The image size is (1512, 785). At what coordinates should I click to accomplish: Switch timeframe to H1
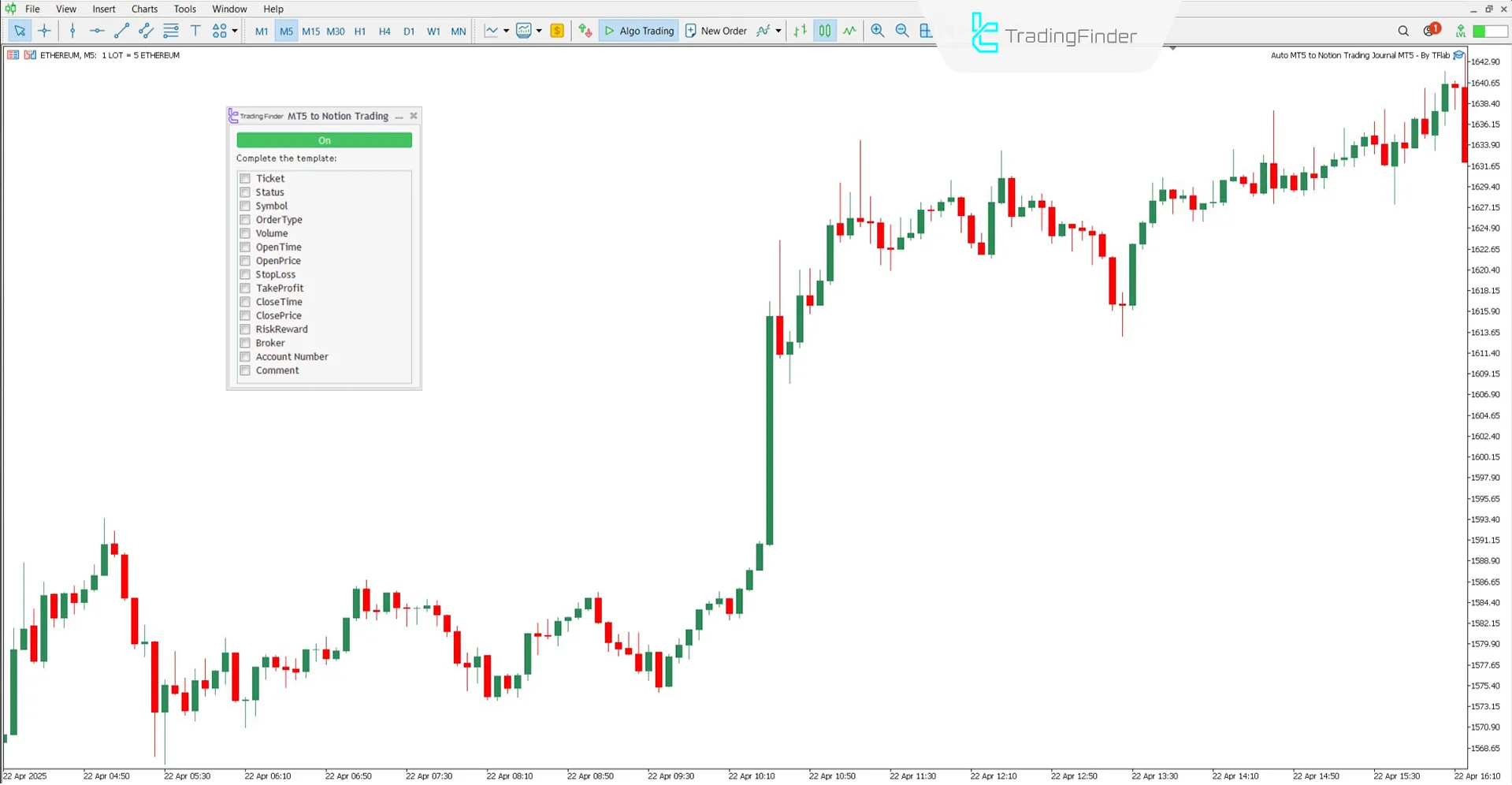(x=360, y=31)
